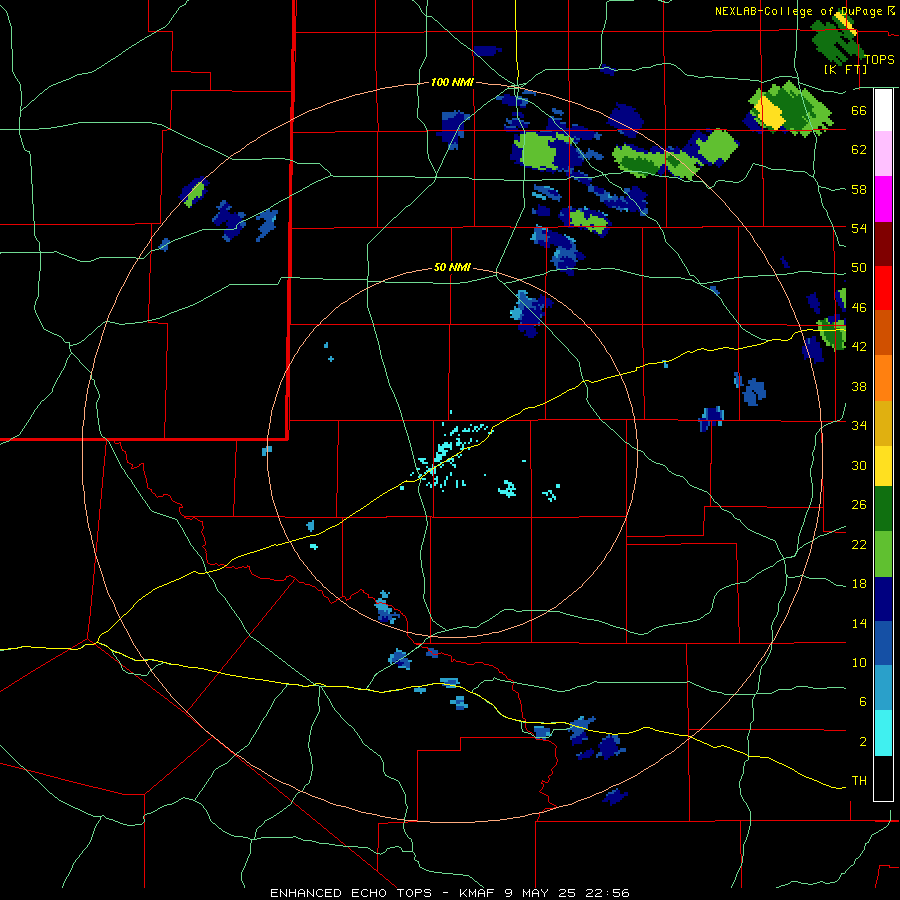Click the white color swatch in the legend

pyautogui.click(x=883, y=110)
